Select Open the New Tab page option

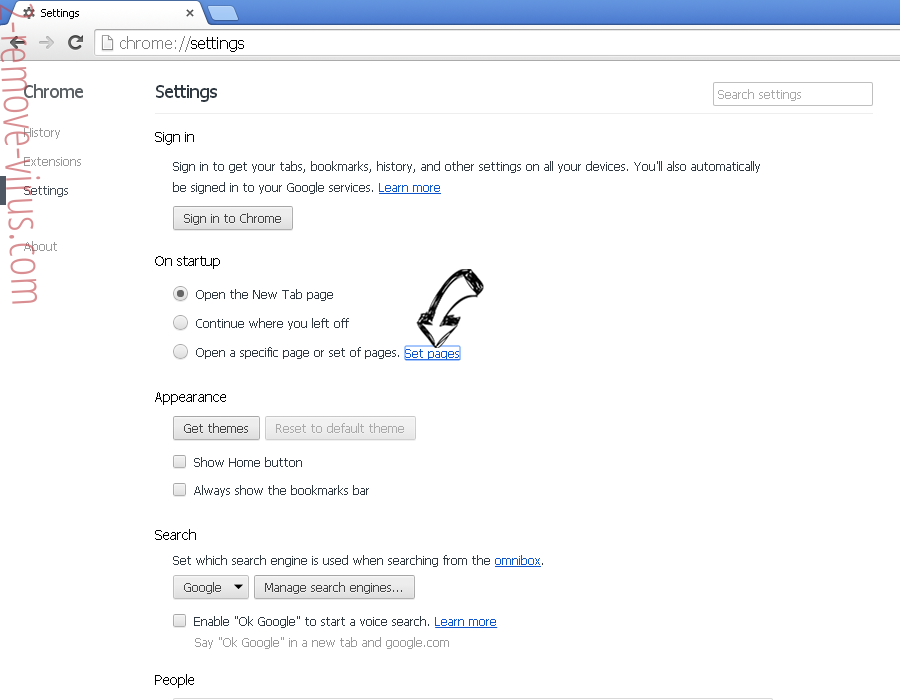[180, 294]
